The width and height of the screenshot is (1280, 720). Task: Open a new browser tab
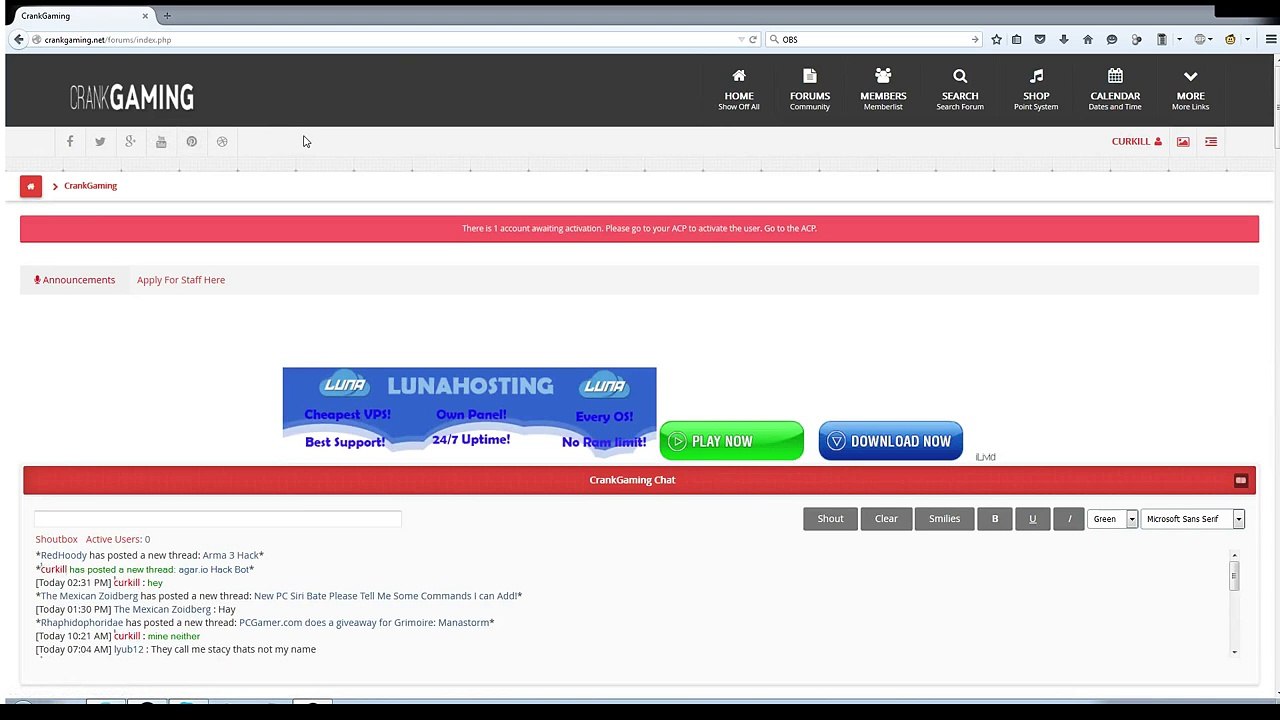[167, 16]
